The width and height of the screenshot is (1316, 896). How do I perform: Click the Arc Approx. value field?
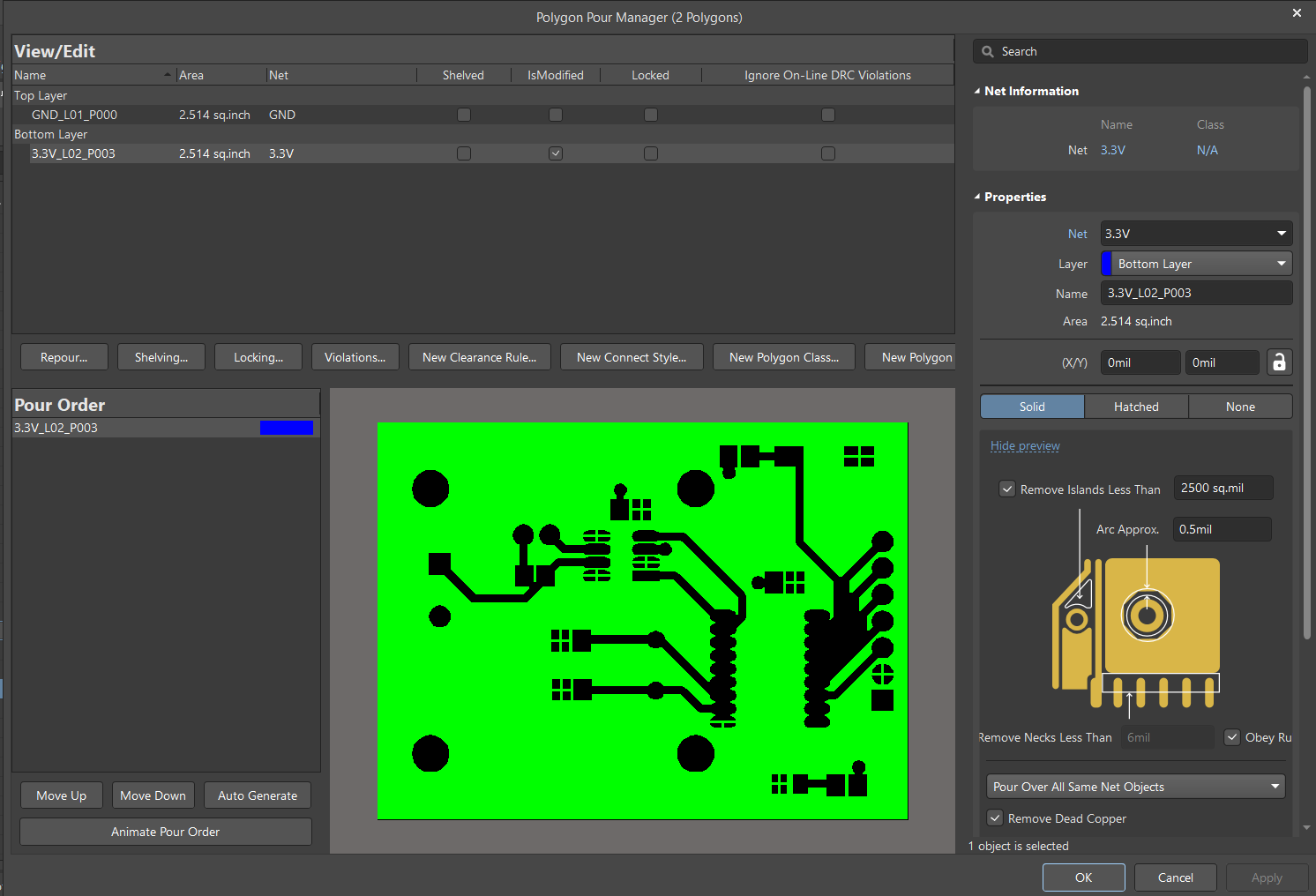1222,529
